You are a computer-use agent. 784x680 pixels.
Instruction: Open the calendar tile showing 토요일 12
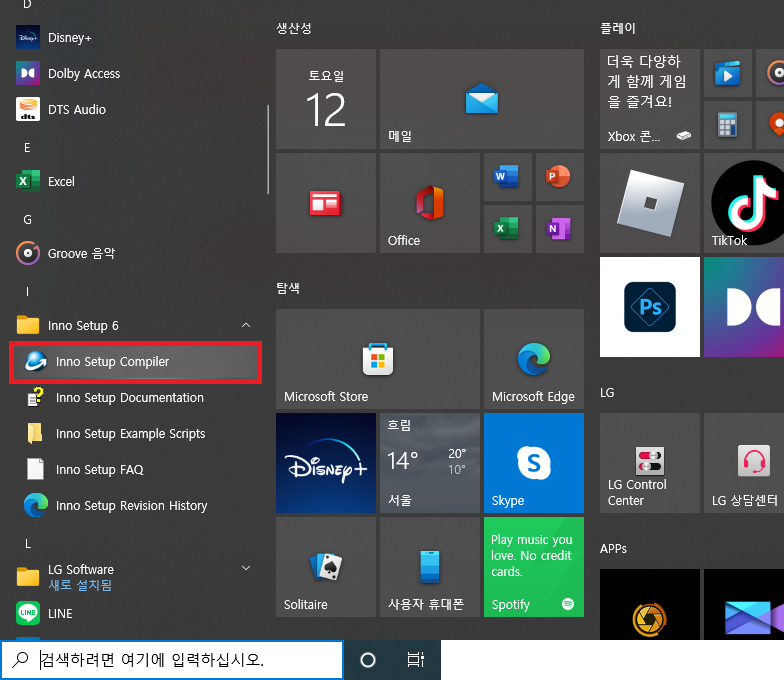(x=326, y=99)
